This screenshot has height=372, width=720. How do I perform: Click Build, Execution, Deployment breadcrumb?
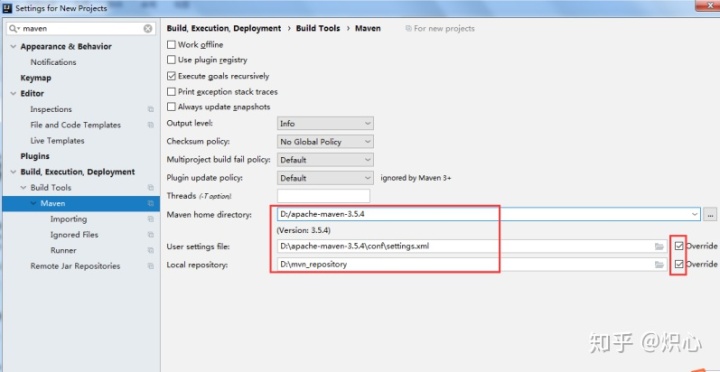tap(224, 28)
